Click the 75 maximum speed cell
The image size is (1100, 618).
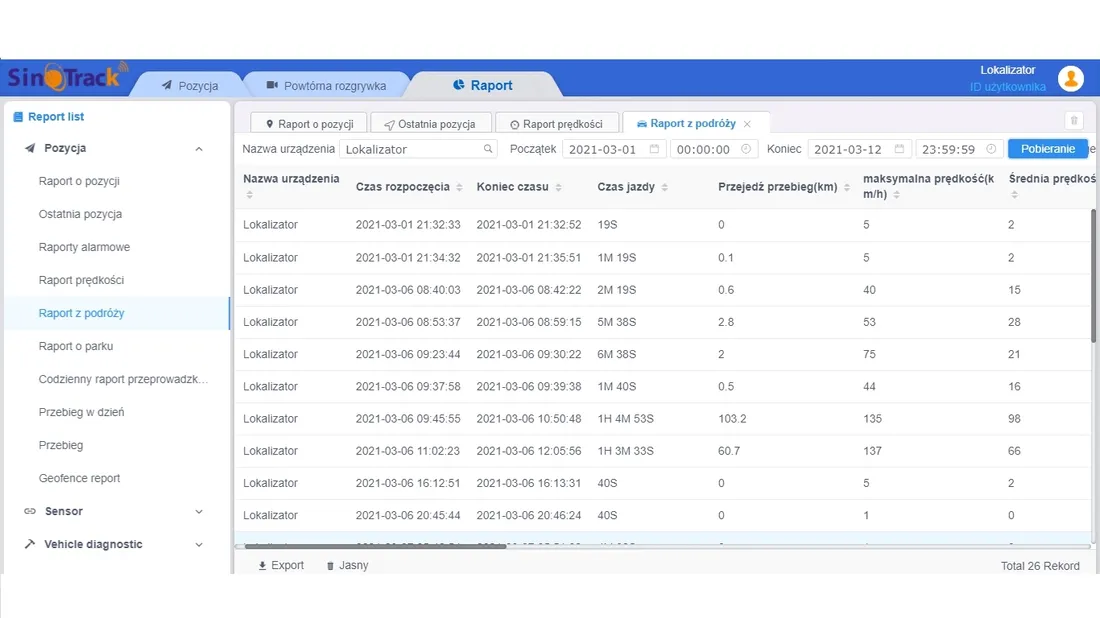pos(869,354)
